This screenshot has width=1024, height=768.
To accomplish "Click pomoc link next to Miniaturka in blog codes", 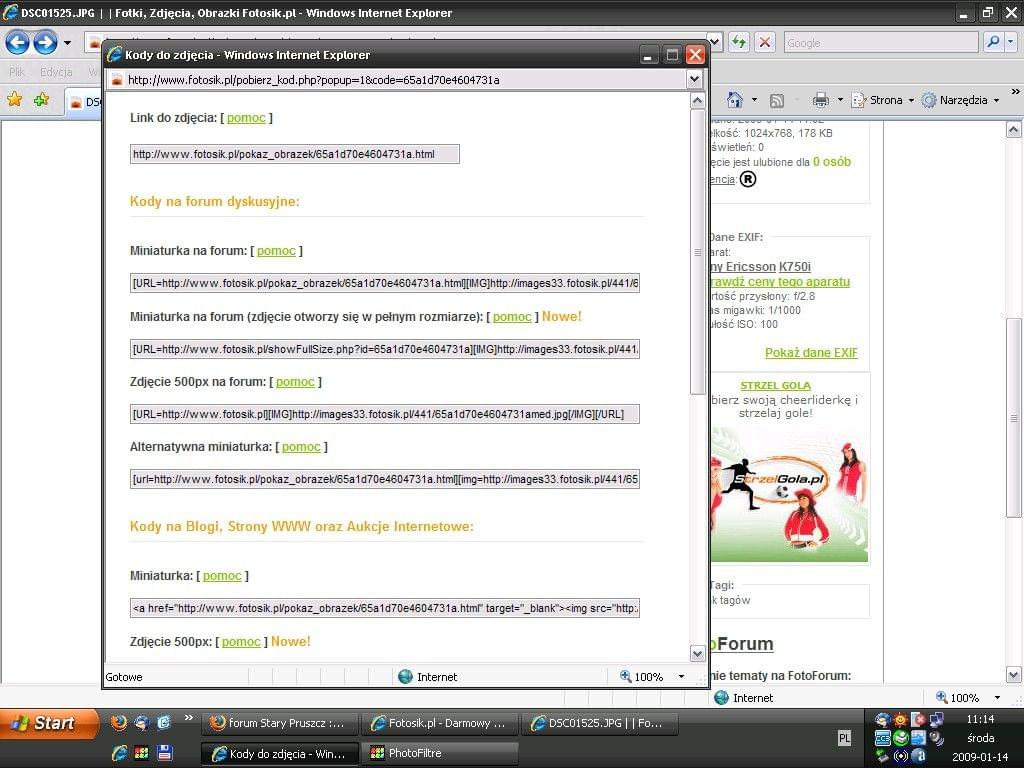I will 222,576.
